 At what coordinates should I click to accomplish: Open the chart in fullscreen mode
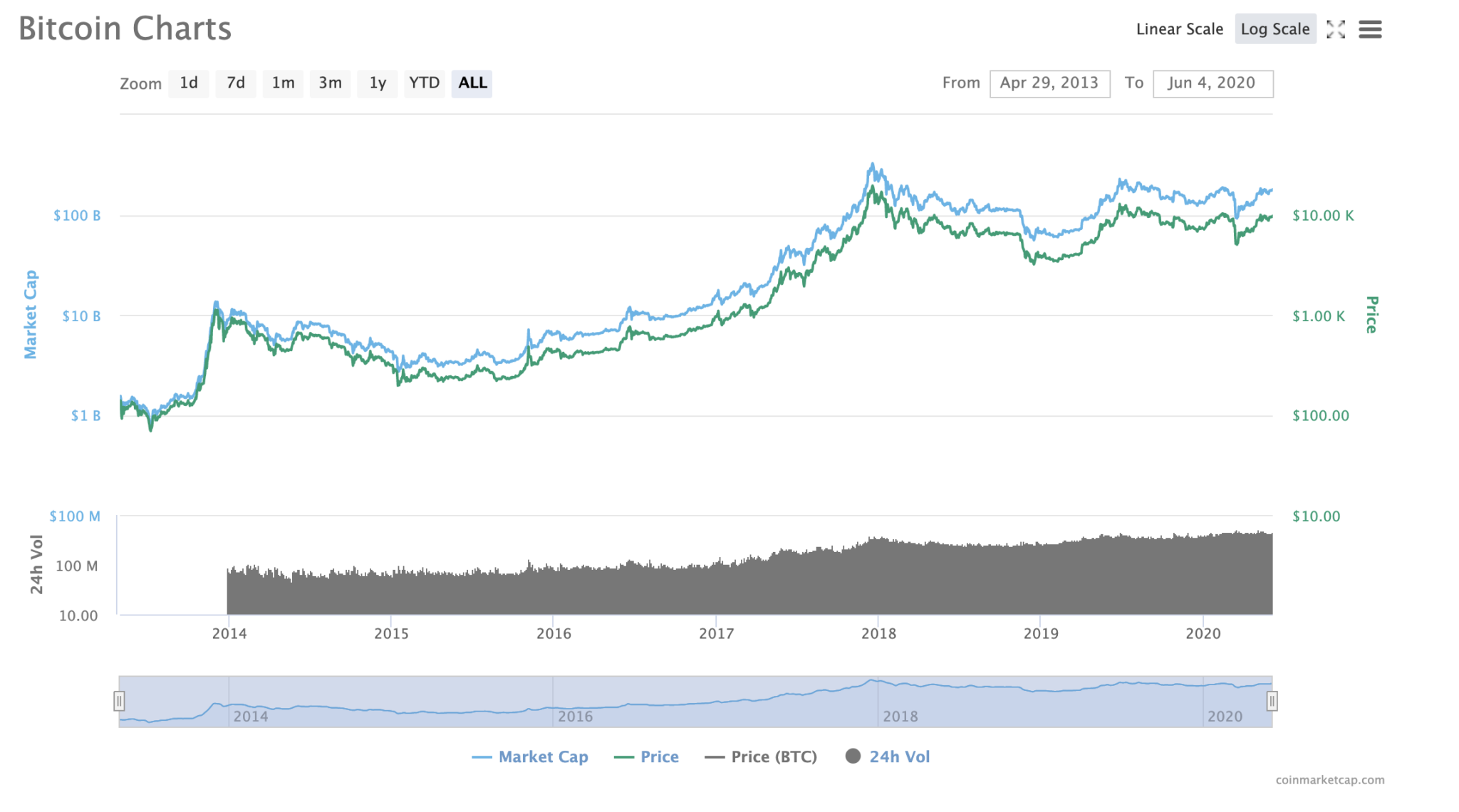[1336, 29]
